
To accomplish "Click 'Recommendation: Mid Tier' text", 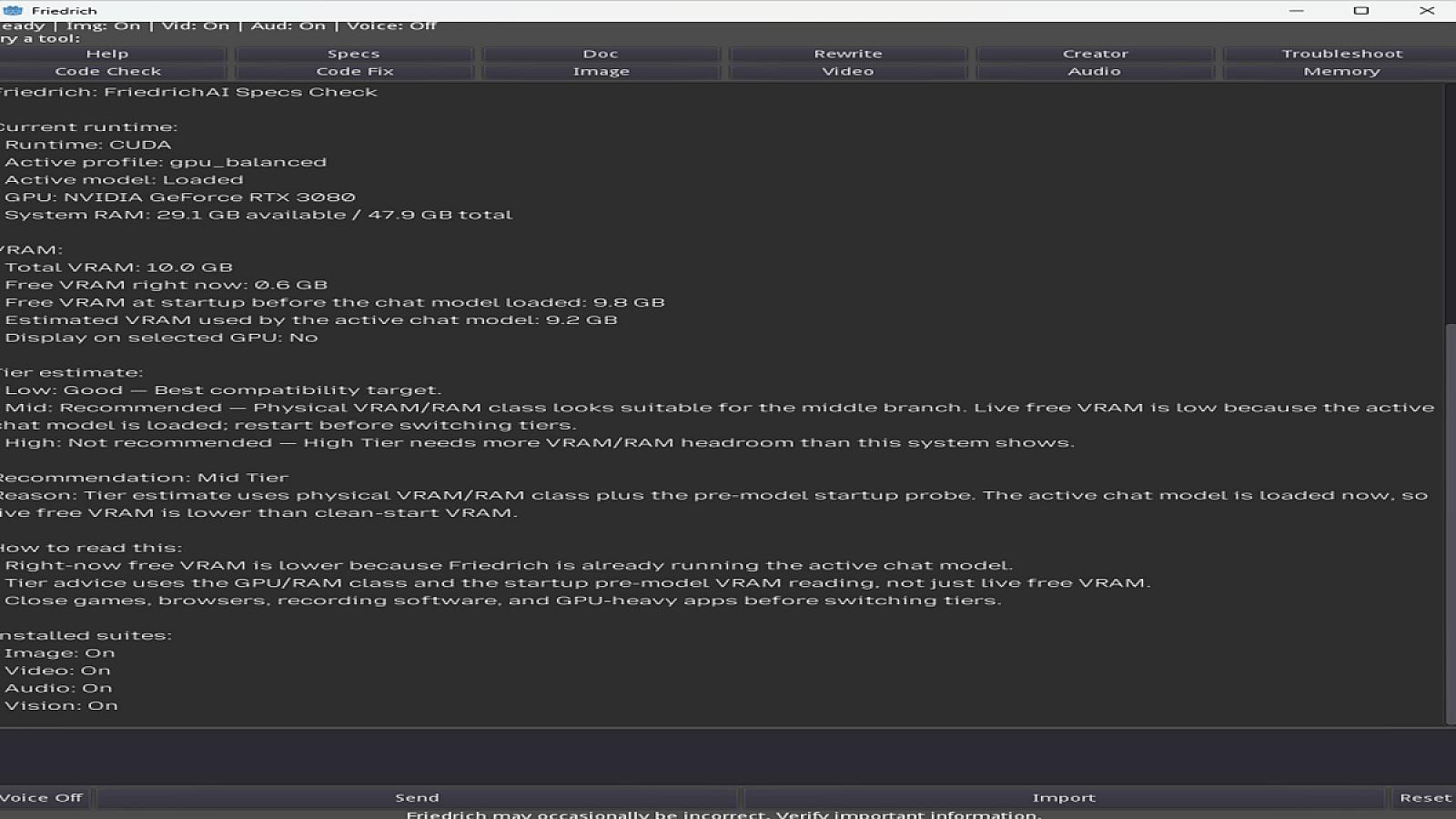I will (x=144, y=478).
